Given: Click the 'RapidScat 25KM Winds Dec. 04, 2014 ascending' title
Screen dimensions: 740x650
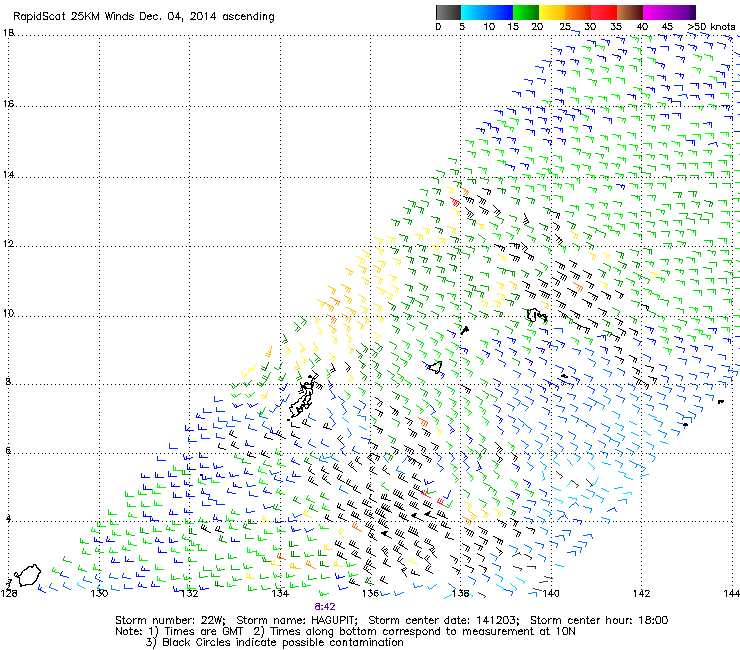Looking at the screenshot, I should click(143, 17).
